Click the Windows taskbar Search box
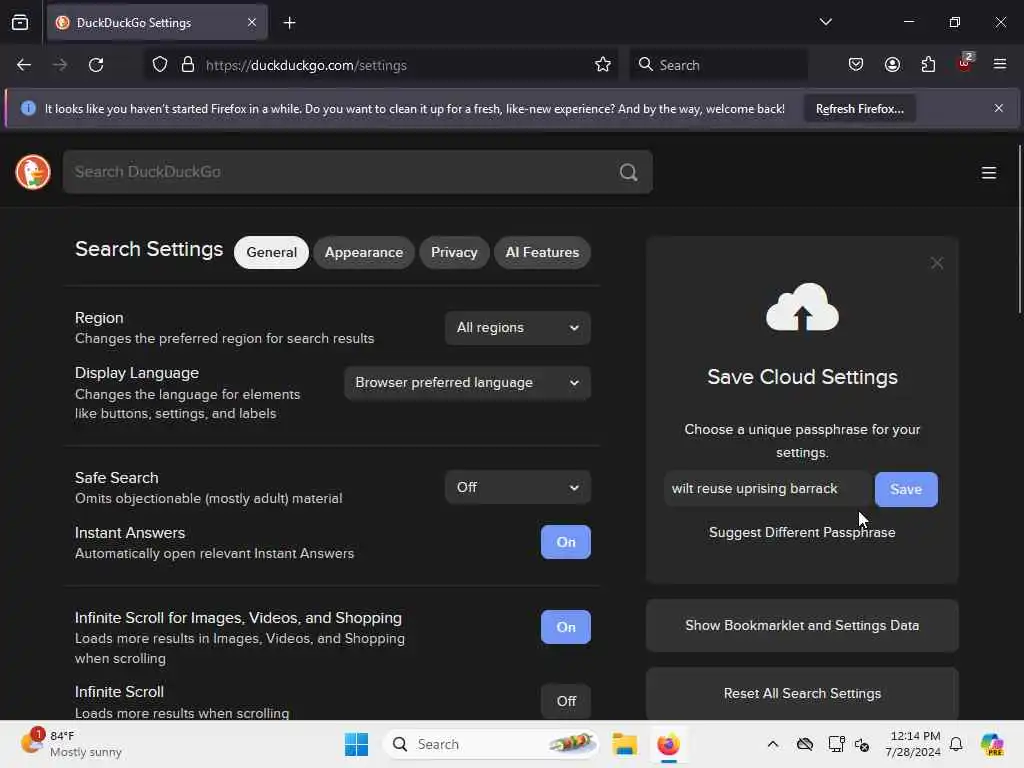Image resolution: width=1024 pixels, height=768 pixels. [x=491, y=744]
